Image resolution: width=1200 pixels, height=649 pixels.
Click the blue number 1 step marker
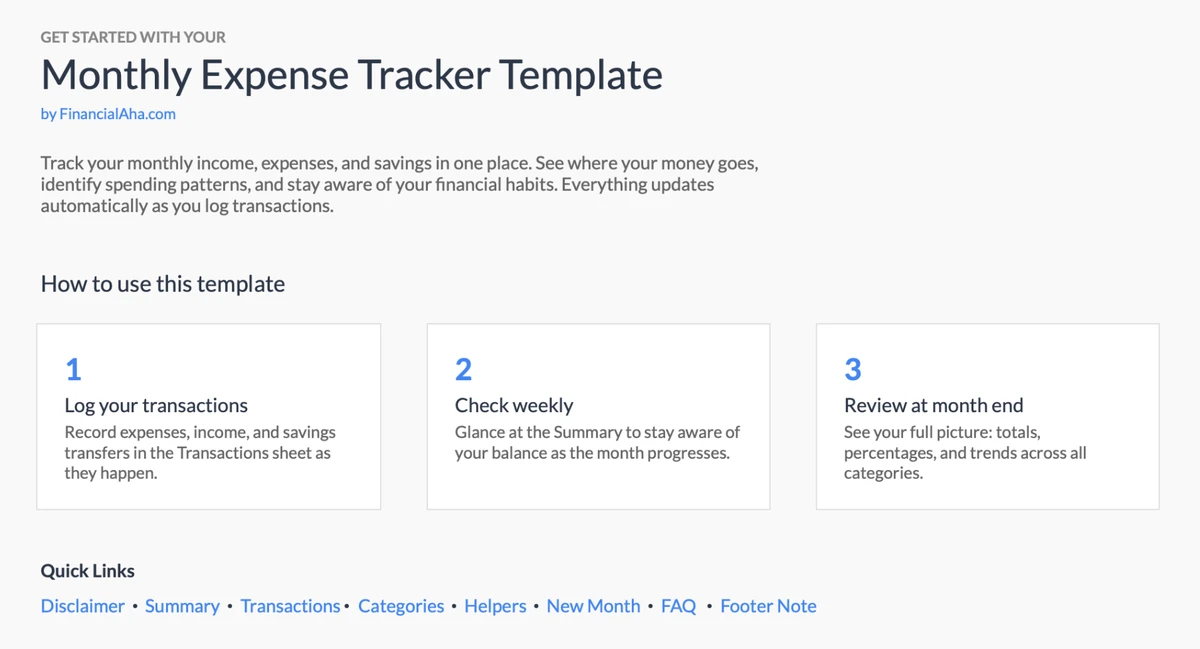click(73, 370)
